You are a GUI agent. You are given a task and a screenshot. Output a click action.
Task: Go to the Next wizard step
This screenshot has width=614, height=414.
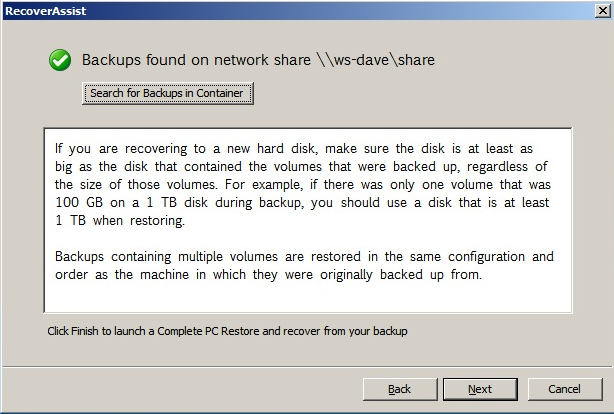click(x=480, y=389)
